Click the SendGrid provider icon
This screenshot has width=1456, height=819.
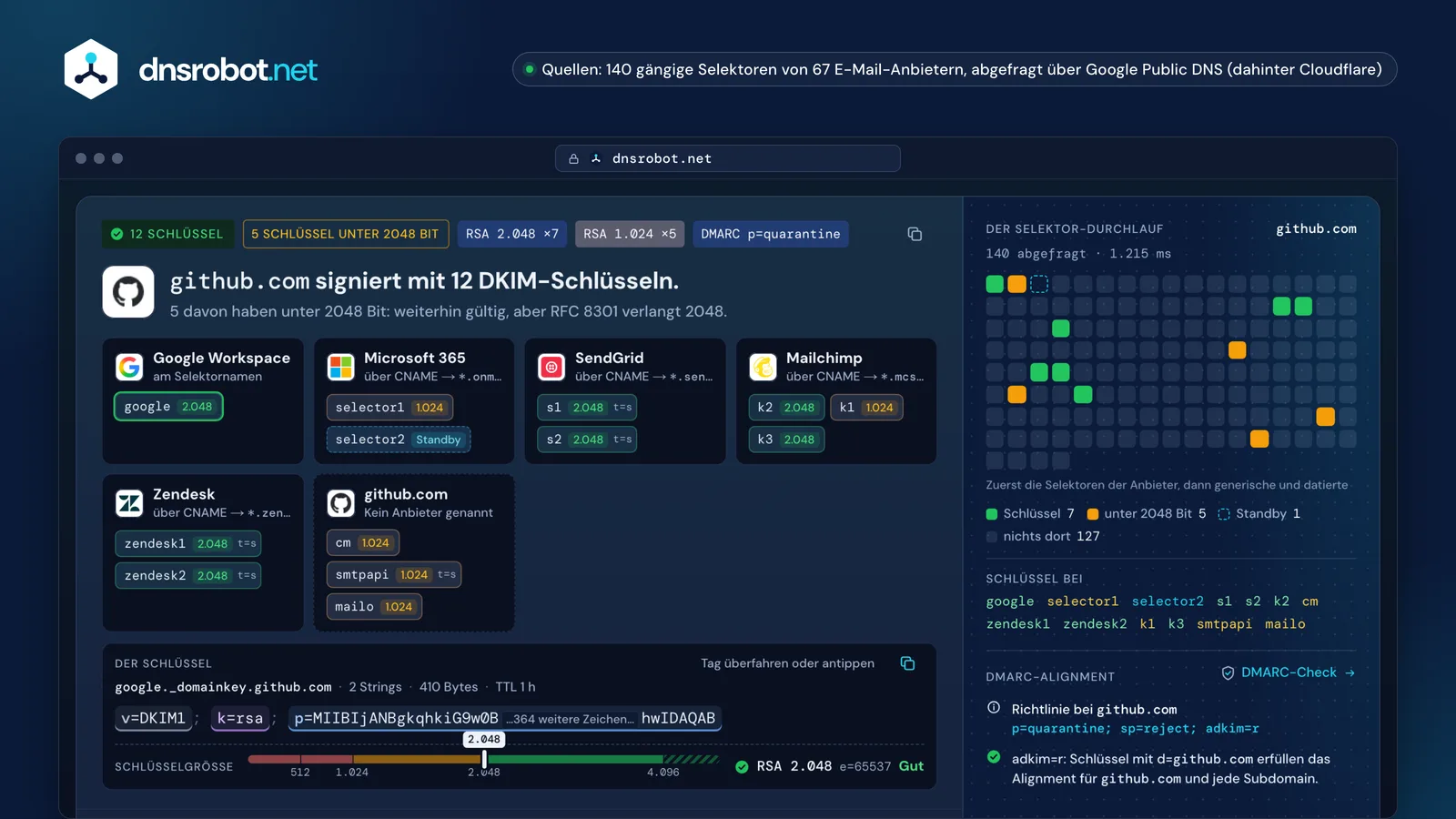pos(551,367)
